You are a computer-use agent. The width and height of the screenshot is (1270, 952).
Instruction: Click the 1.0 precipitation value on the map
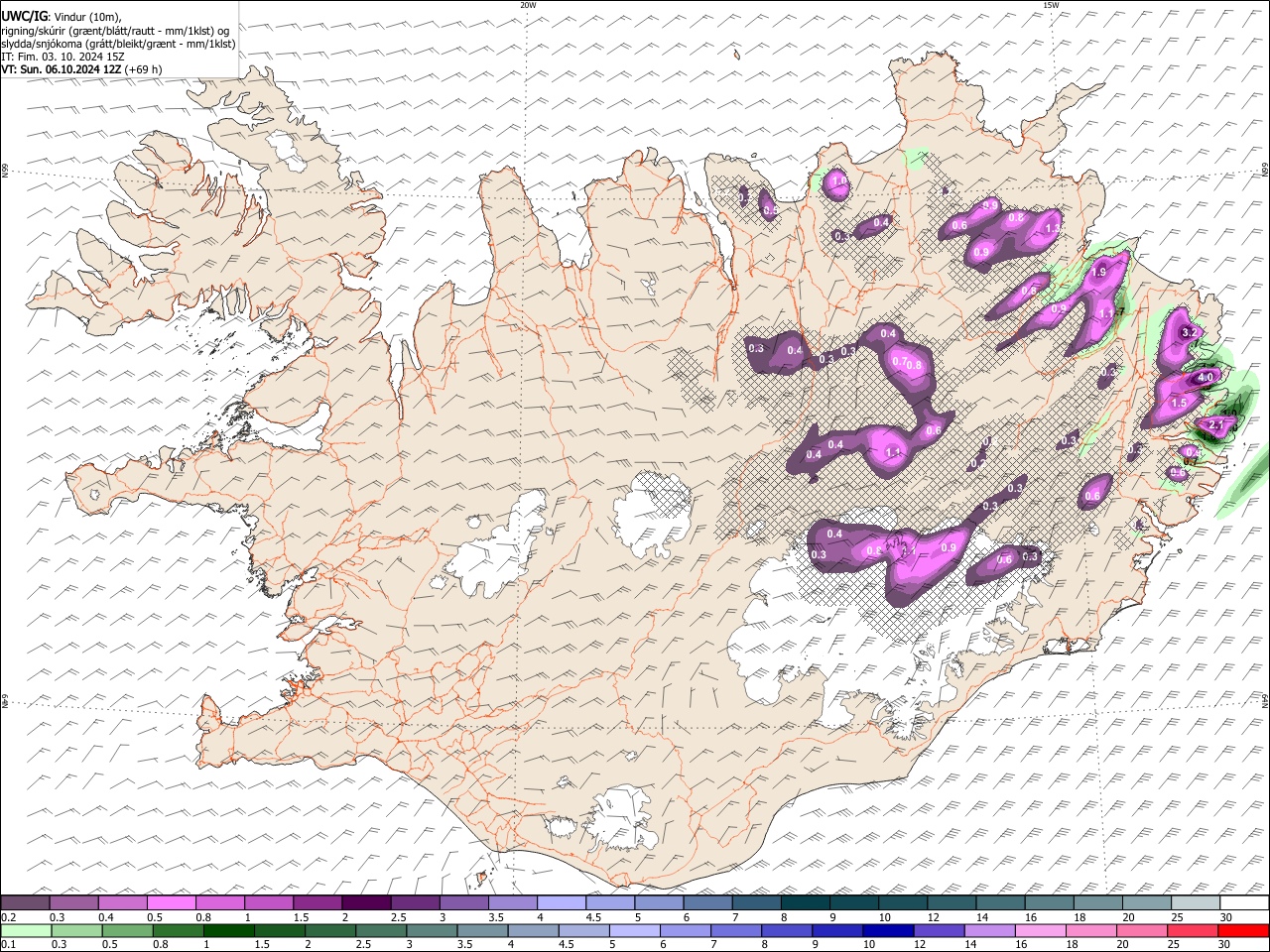[838, 180]
